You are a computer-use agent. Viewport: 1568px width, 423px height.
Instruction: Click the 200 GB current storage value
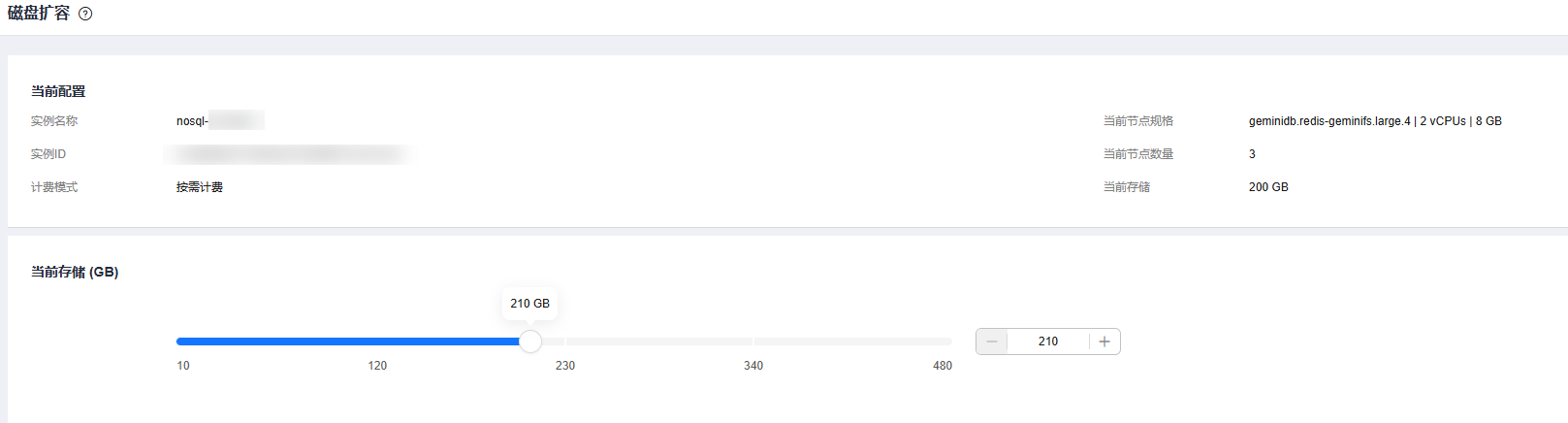1268,187
